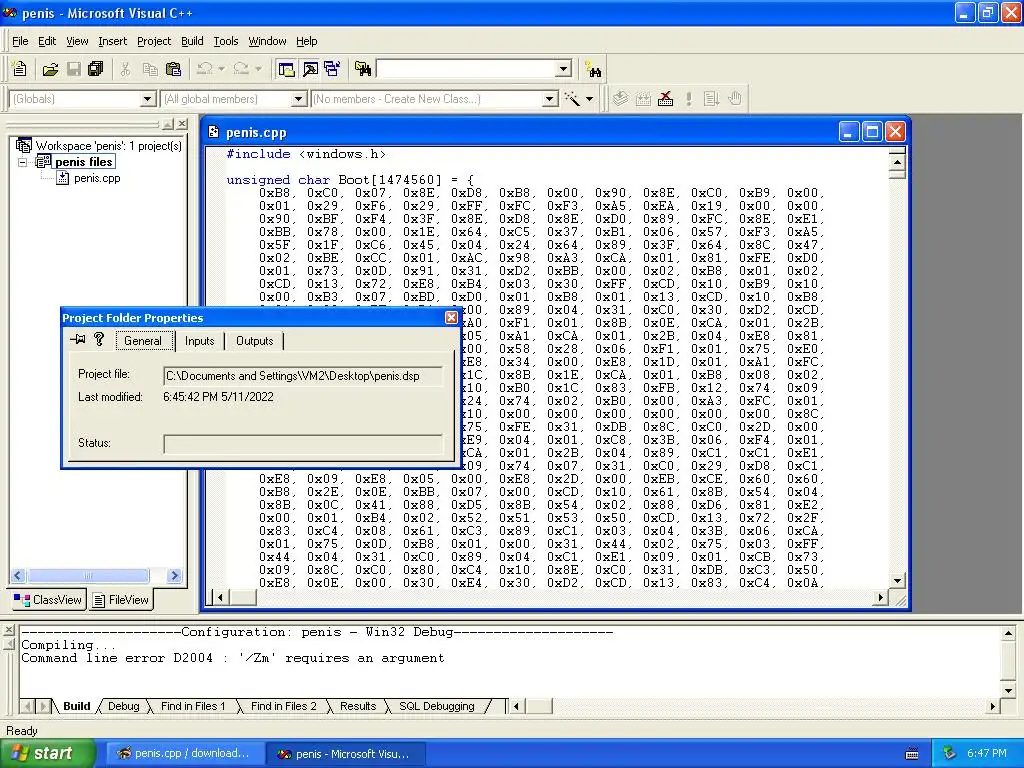Open the Build menu
This screenshot has height=768, width=1024.
(x=192, y=41)
